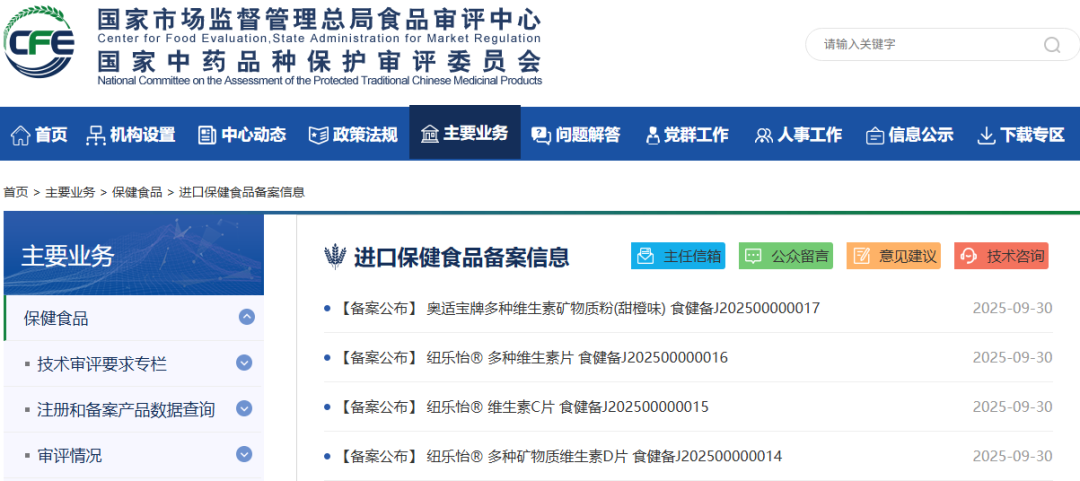Click the news icon beside 中心动态

207,135
